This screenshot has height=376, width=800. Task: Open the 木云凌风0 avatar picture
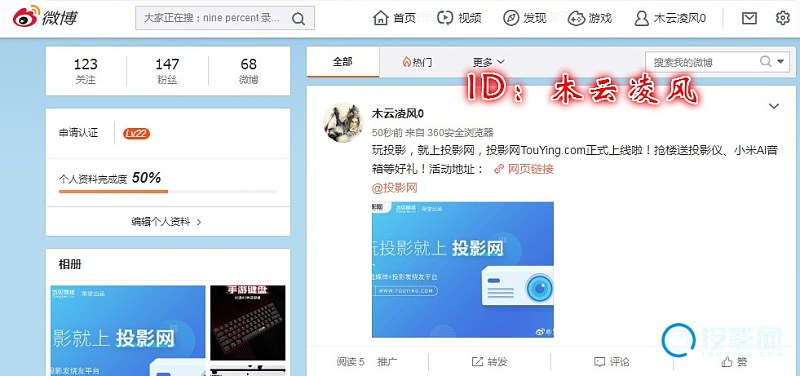(343, 122)
